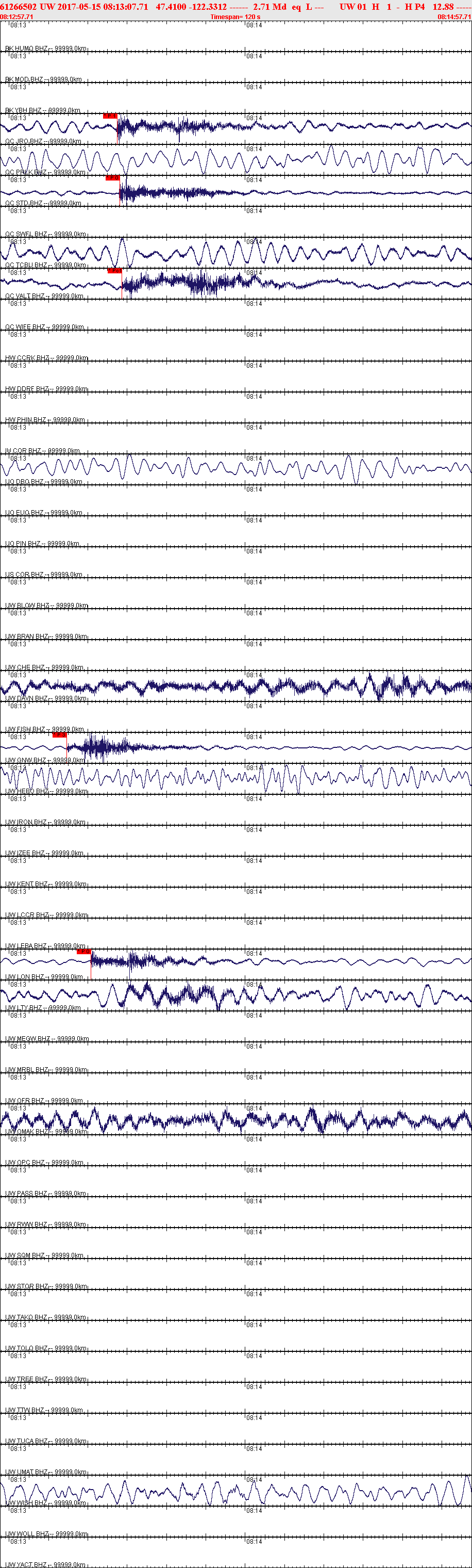This screenshot has width=472, height=1568.
Task: Select the UW TAKO BHZ channel label
Action: (46, 1317)
